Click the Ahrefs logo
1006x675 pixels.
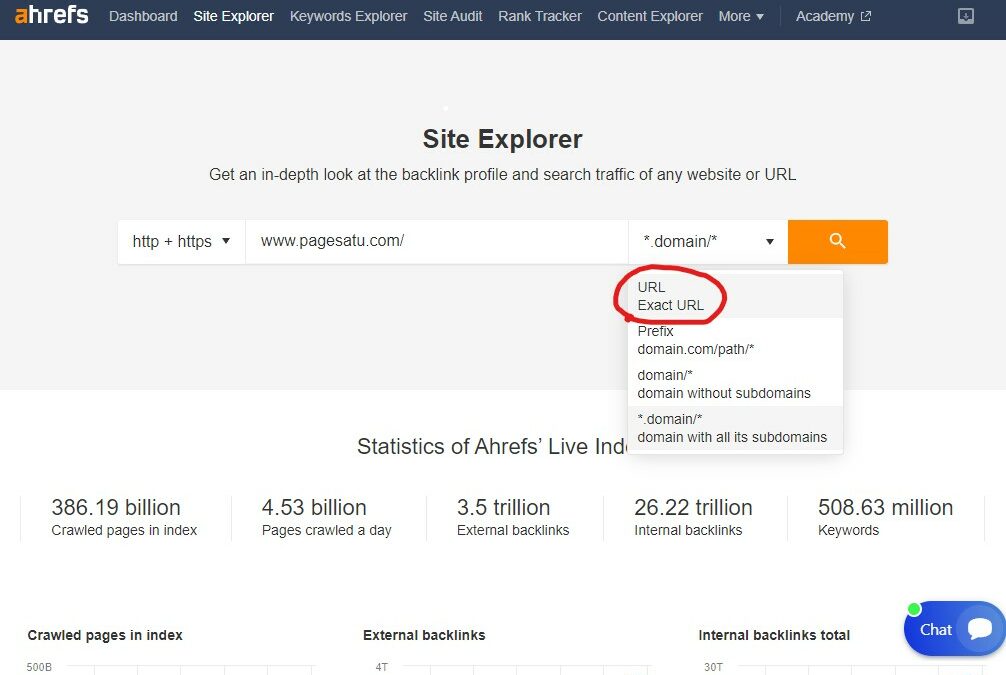click(x=51, y=15)
